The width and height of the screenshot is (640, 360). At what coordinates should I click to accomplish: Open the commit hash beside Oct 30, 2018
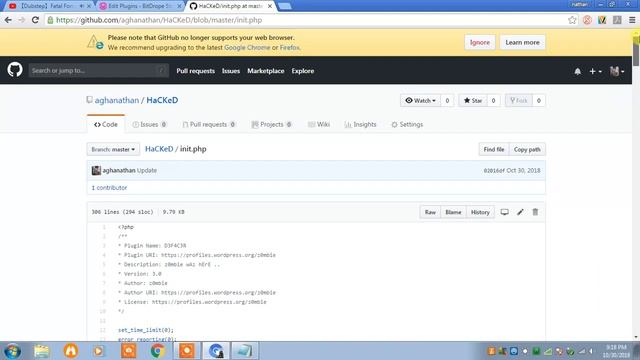494,171
